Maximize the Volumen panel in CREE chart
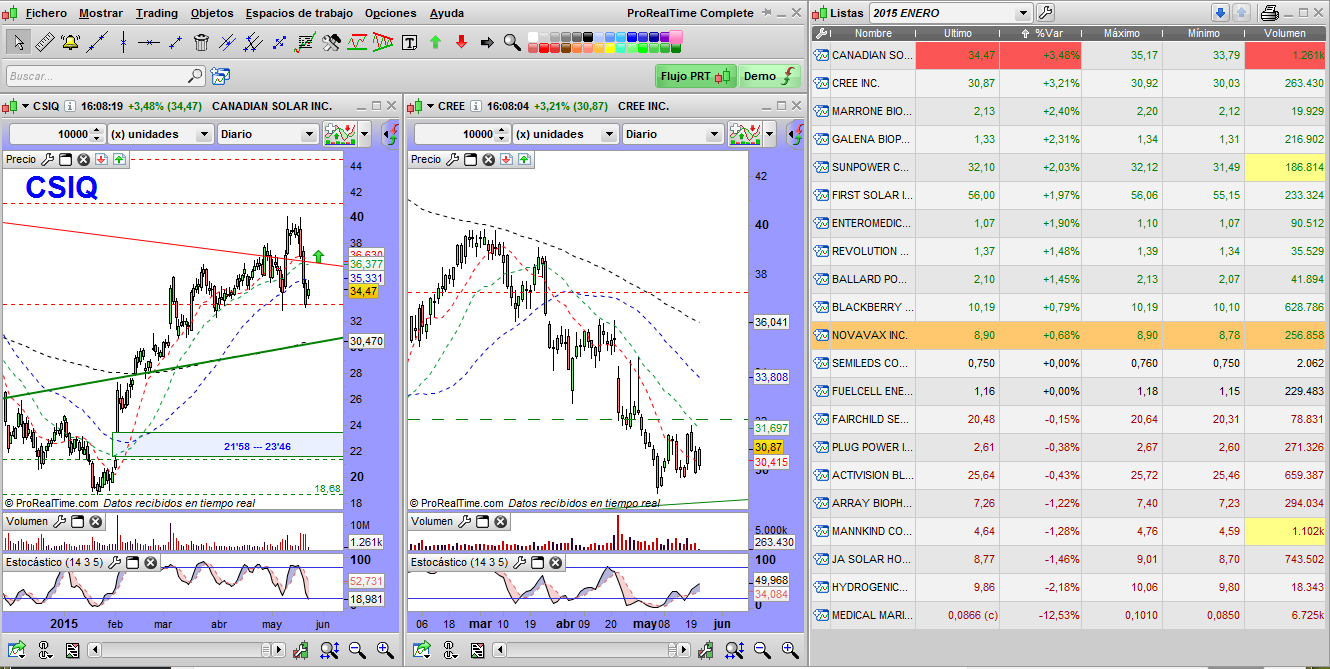The image size is (1330, 669). [x=481, y=521]
